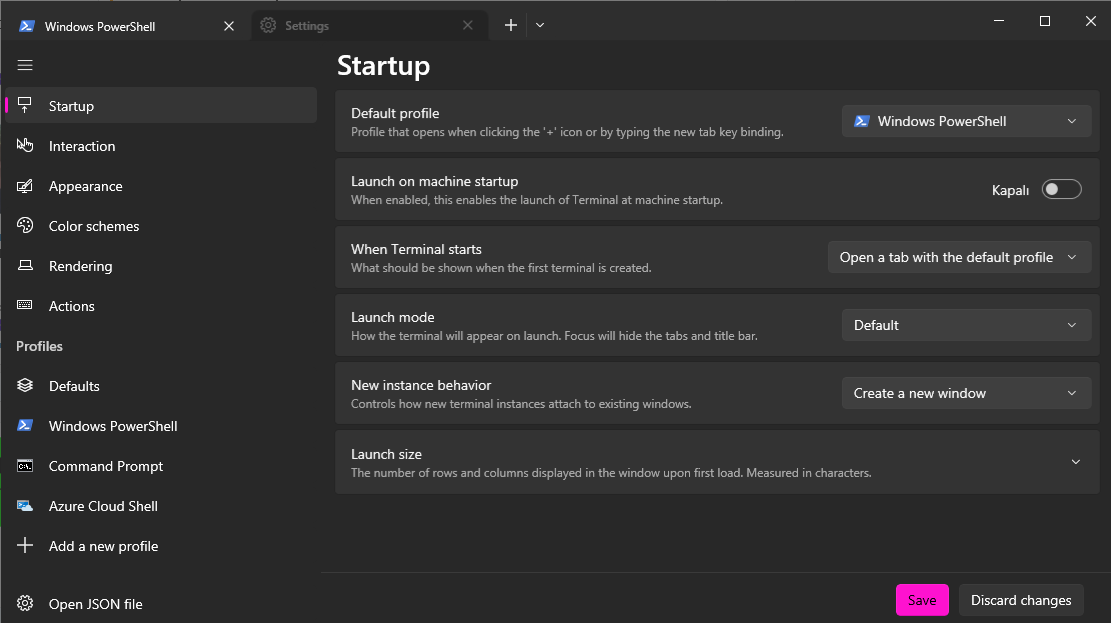The width and height of the screenshot is (1111, 623).
Task: Expand the Launch size section
Action: [x=1076, y=462]
